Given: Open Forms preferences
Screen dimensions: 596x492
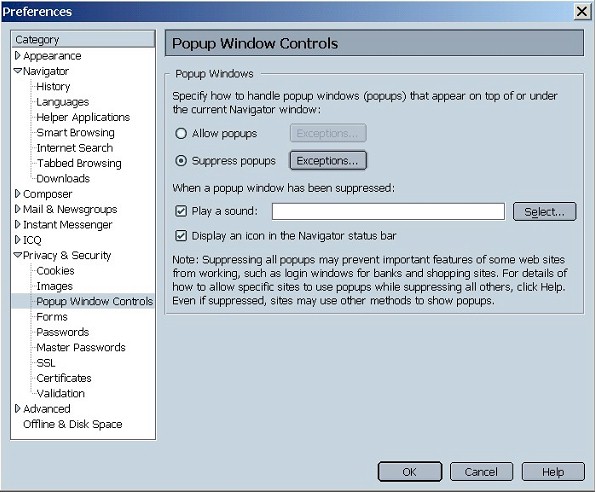Looking at the screenshot, I should tap(52, 317).
